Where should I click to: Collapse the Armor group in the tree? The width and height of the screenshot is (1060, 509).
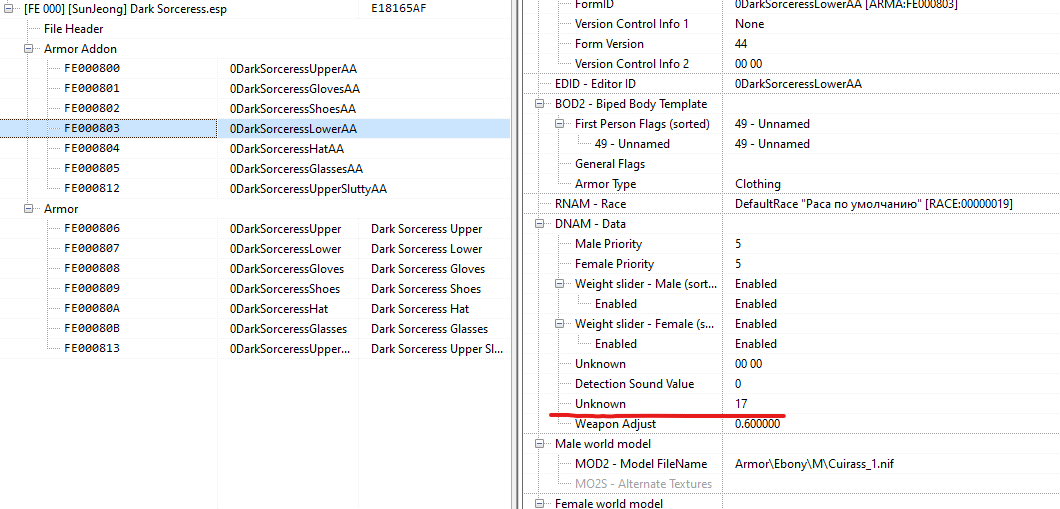pyautogui.click(x=29, y=209)
